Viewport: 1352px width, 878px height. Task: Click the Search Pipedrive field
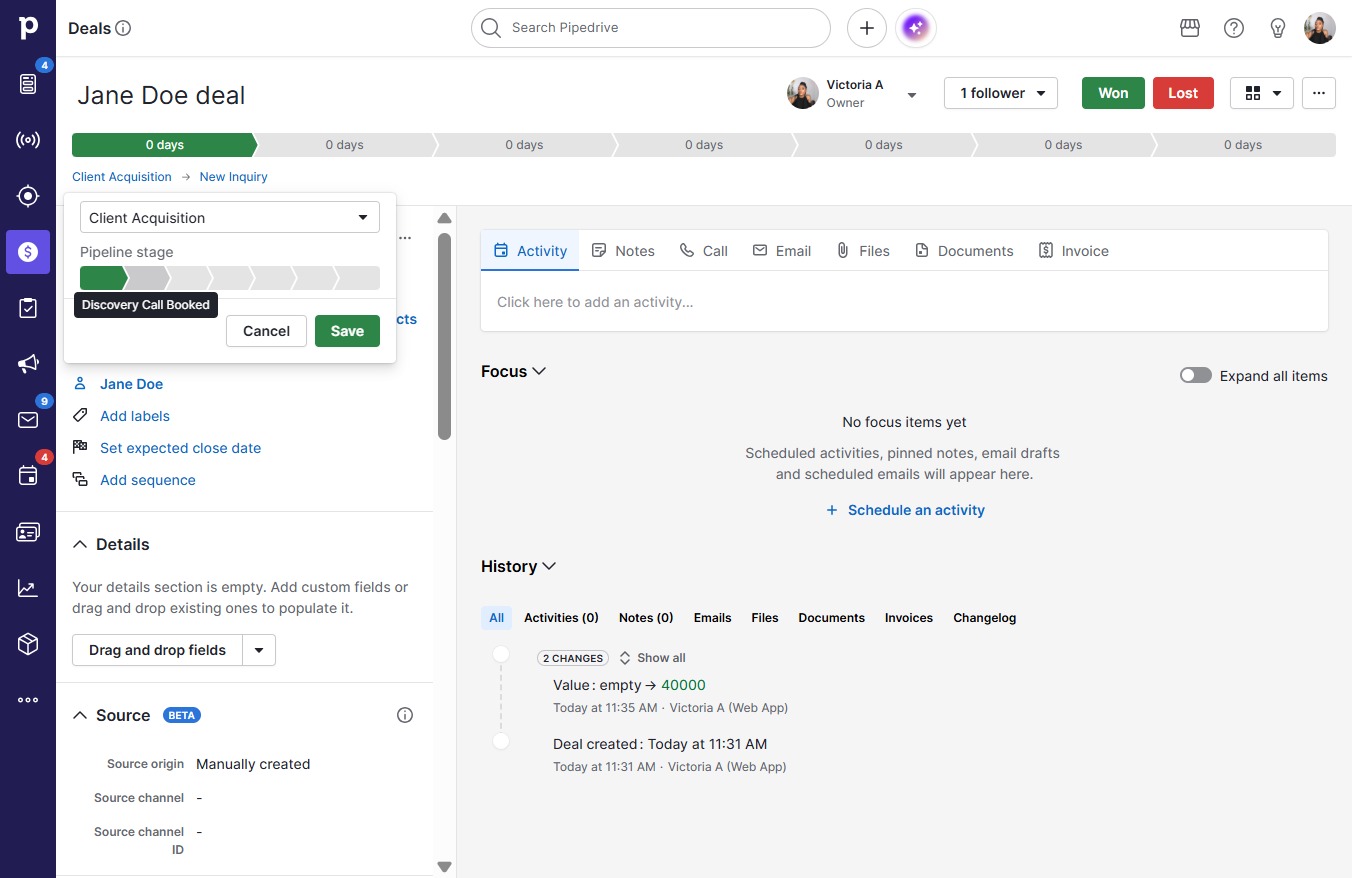[x=651, y=28]
